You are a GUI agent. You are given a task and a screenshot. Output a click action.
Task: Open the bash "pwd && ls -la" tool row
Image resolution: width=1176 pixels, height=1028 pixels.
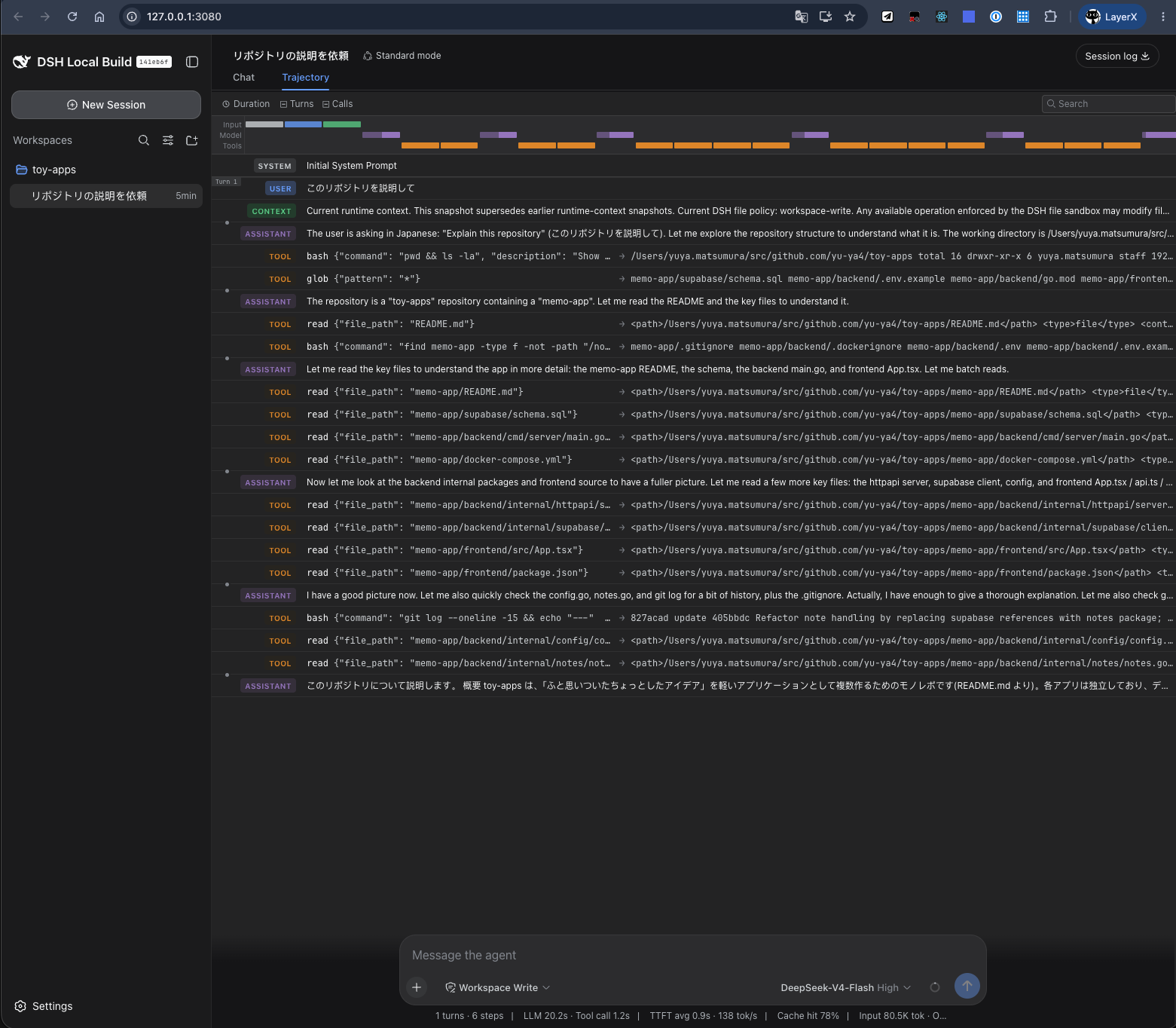(693, 256)
